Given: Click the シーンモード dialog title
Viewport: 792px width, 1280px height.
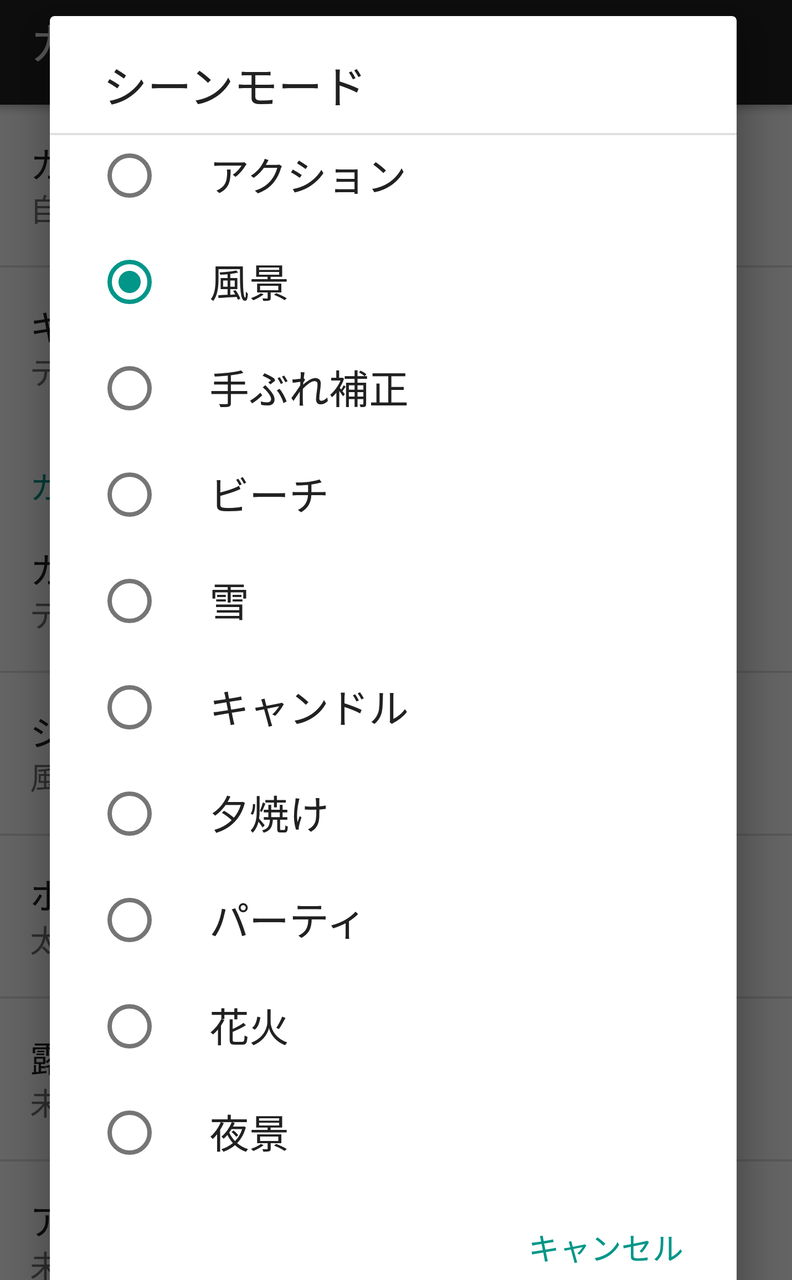Looking at the screenshot, I should coord(234,86).
